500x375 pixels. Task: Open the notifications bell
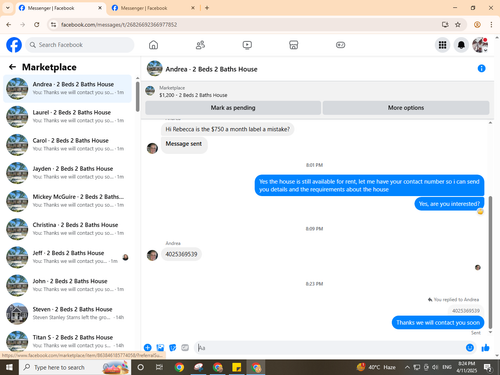tap(461, 45)
